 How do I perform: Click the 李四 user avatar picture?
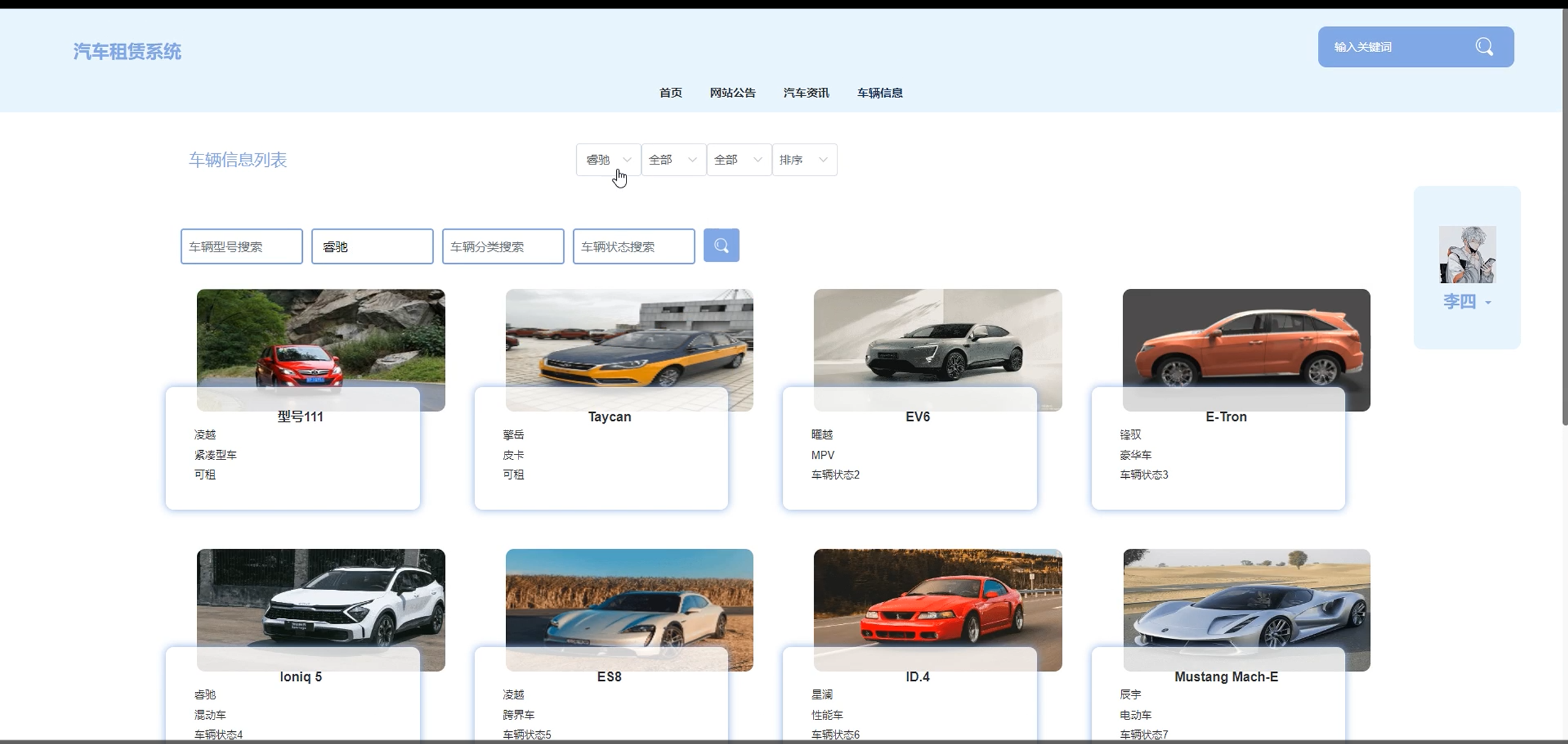1467,255
